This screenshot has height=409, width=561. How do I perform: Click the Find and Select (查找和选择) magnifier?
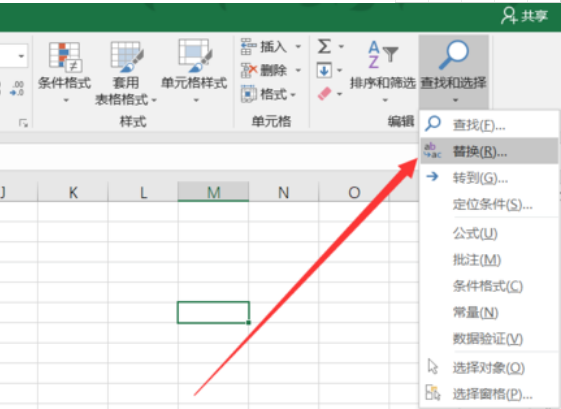click(454, 54)
